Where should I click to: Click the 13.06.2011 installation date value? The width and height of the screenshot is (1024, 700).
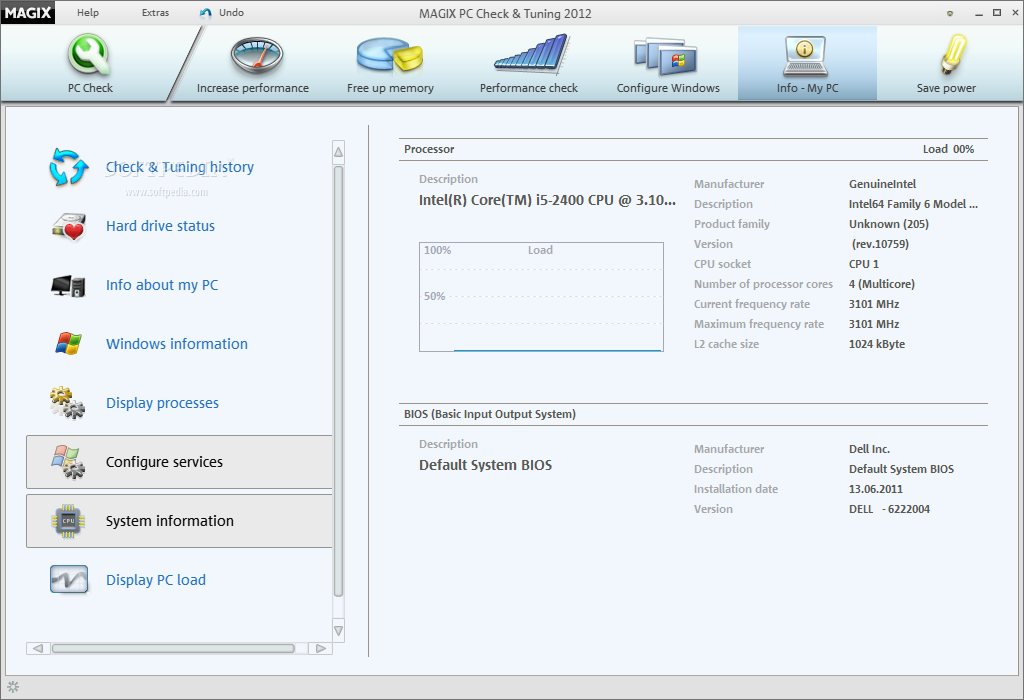pyautogui.click(x=876, y=489)
